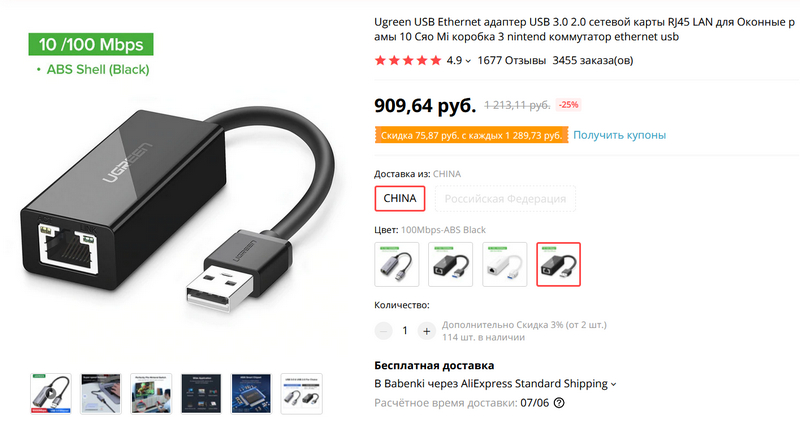Click the help icon beside delivery date 07/06
800x422 pixels.
(x=559, y=403)
